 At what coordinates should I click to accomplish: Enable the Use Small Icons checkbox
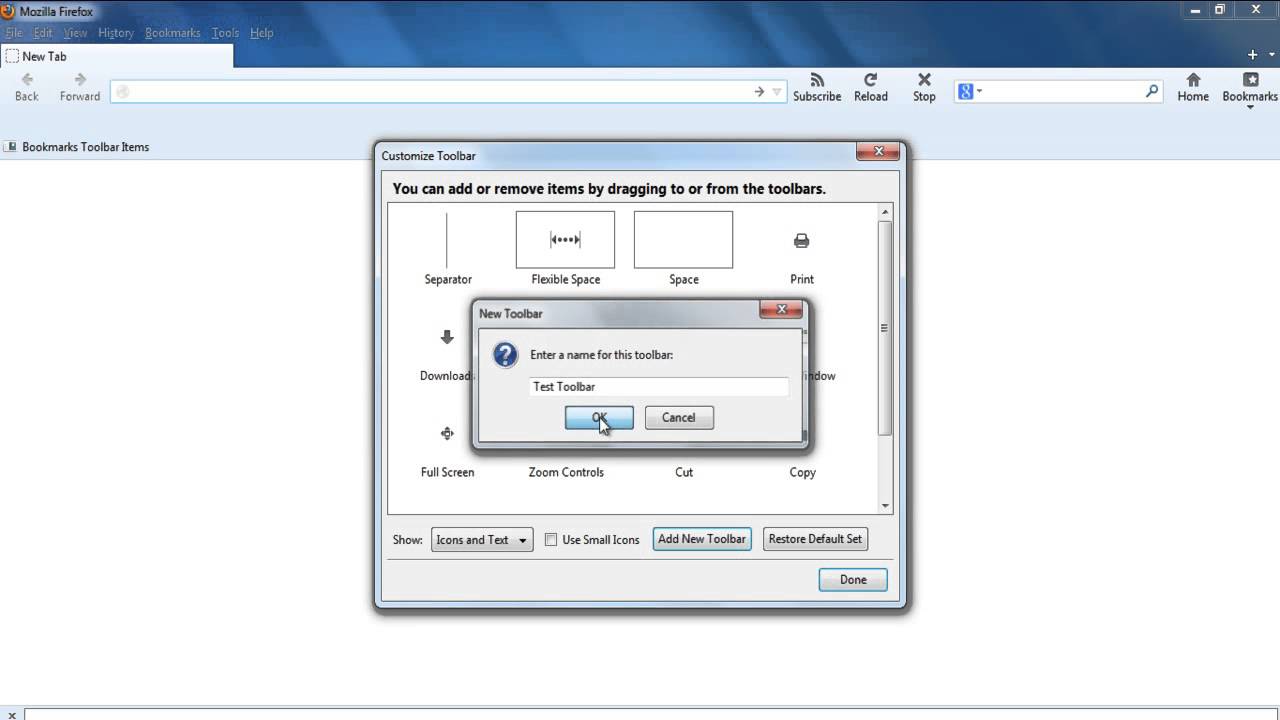[551, 540]
